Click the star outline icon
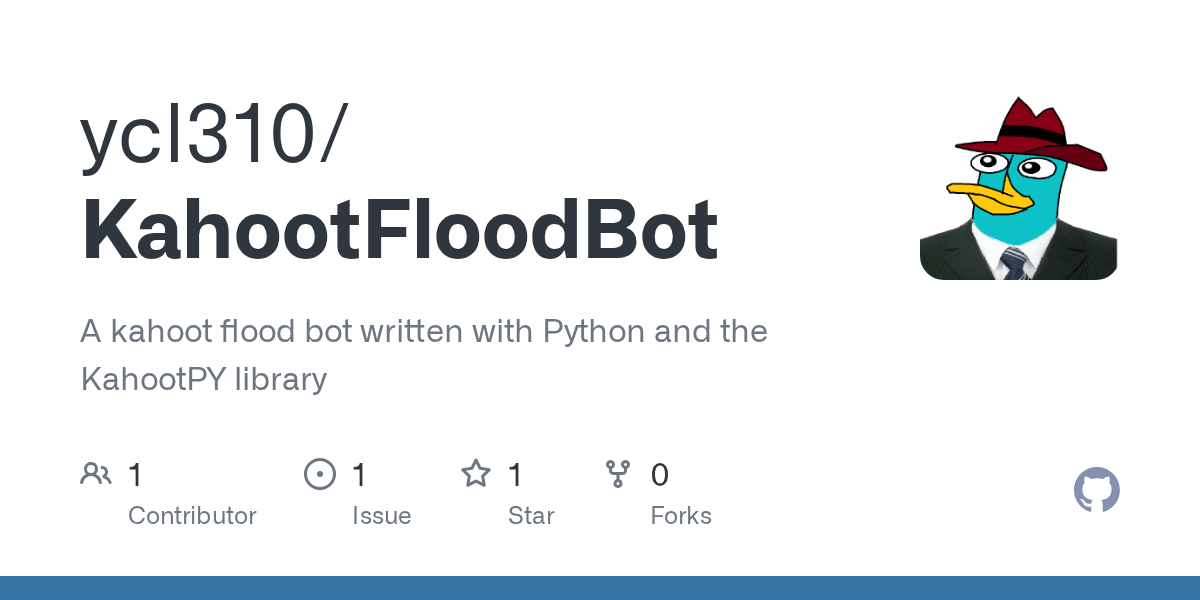The image size is (1200, 600). click(x=475, y=474)
